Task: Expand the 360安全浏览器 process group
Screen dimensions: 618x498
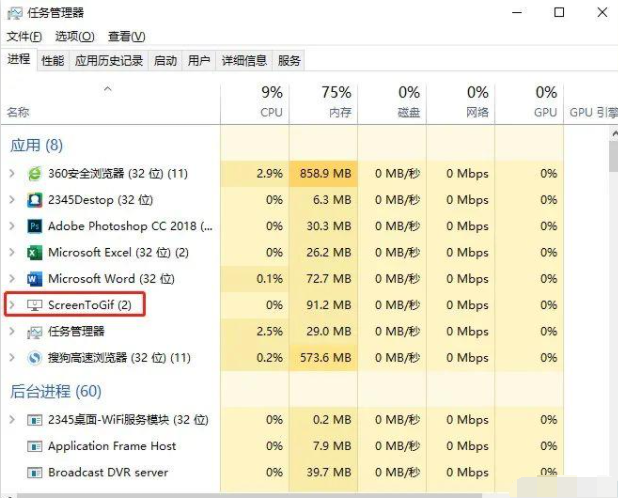Action: coord(12,174)
